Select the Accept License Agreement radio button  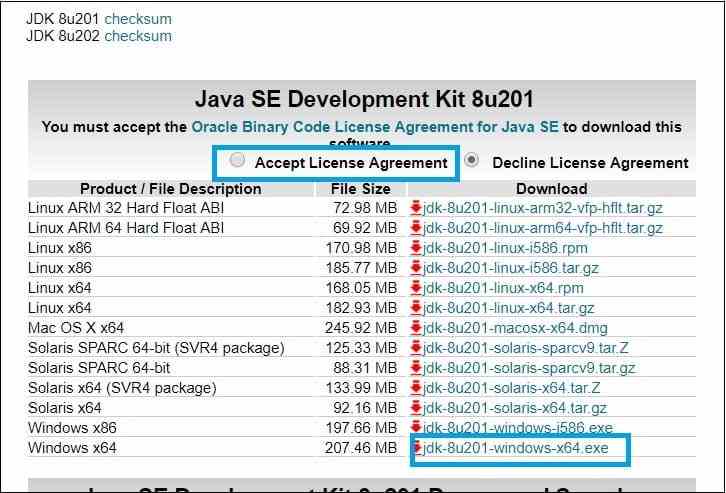coord(237,161)
